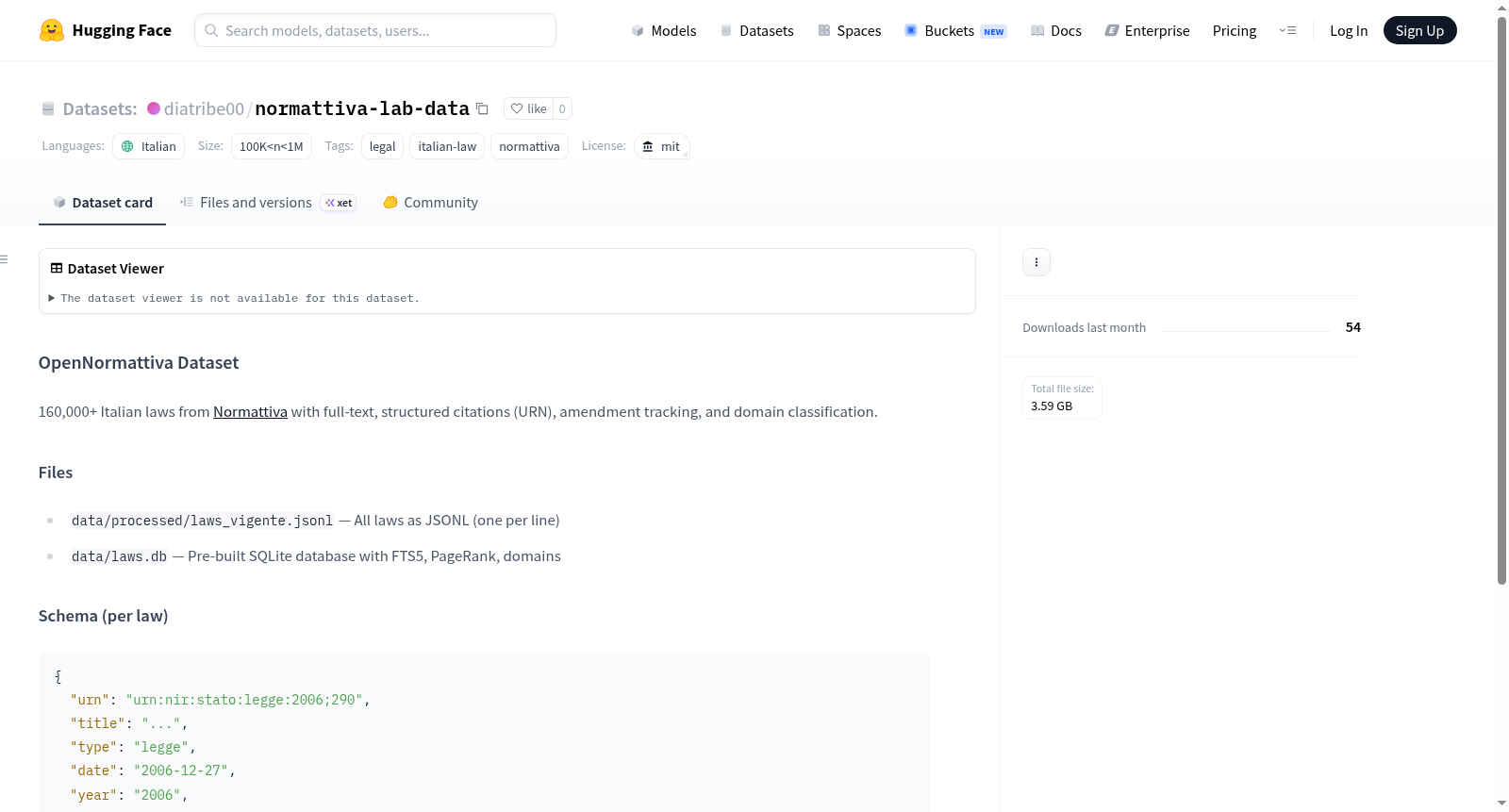Click the database icon before Datasets breadcrumb
This screenshot has width=1509, height=812.
[48, 108]
